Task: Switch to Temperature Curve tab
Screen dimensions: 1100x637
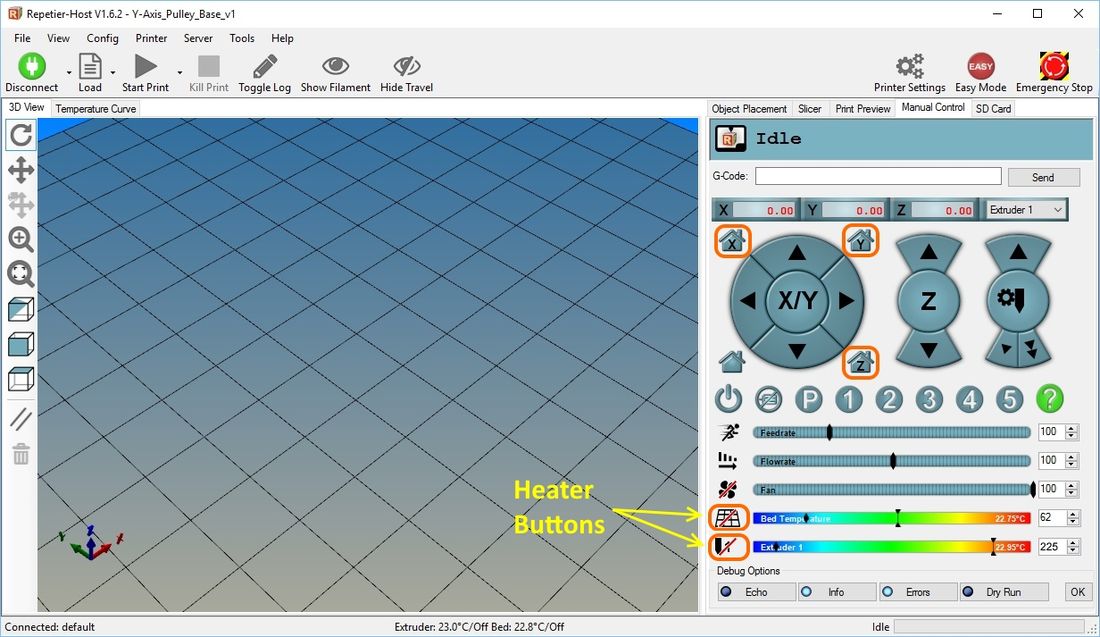Action: coord(95,109)
